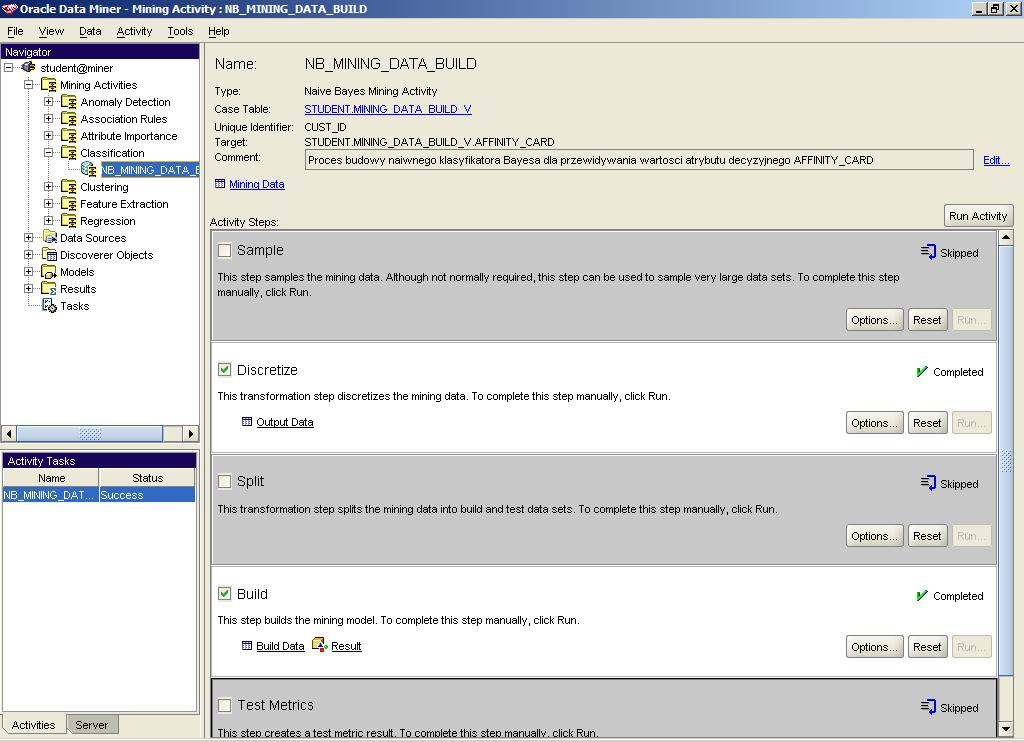
Task: Click the Navigator scroll right arrow
Action: point(191,434)
